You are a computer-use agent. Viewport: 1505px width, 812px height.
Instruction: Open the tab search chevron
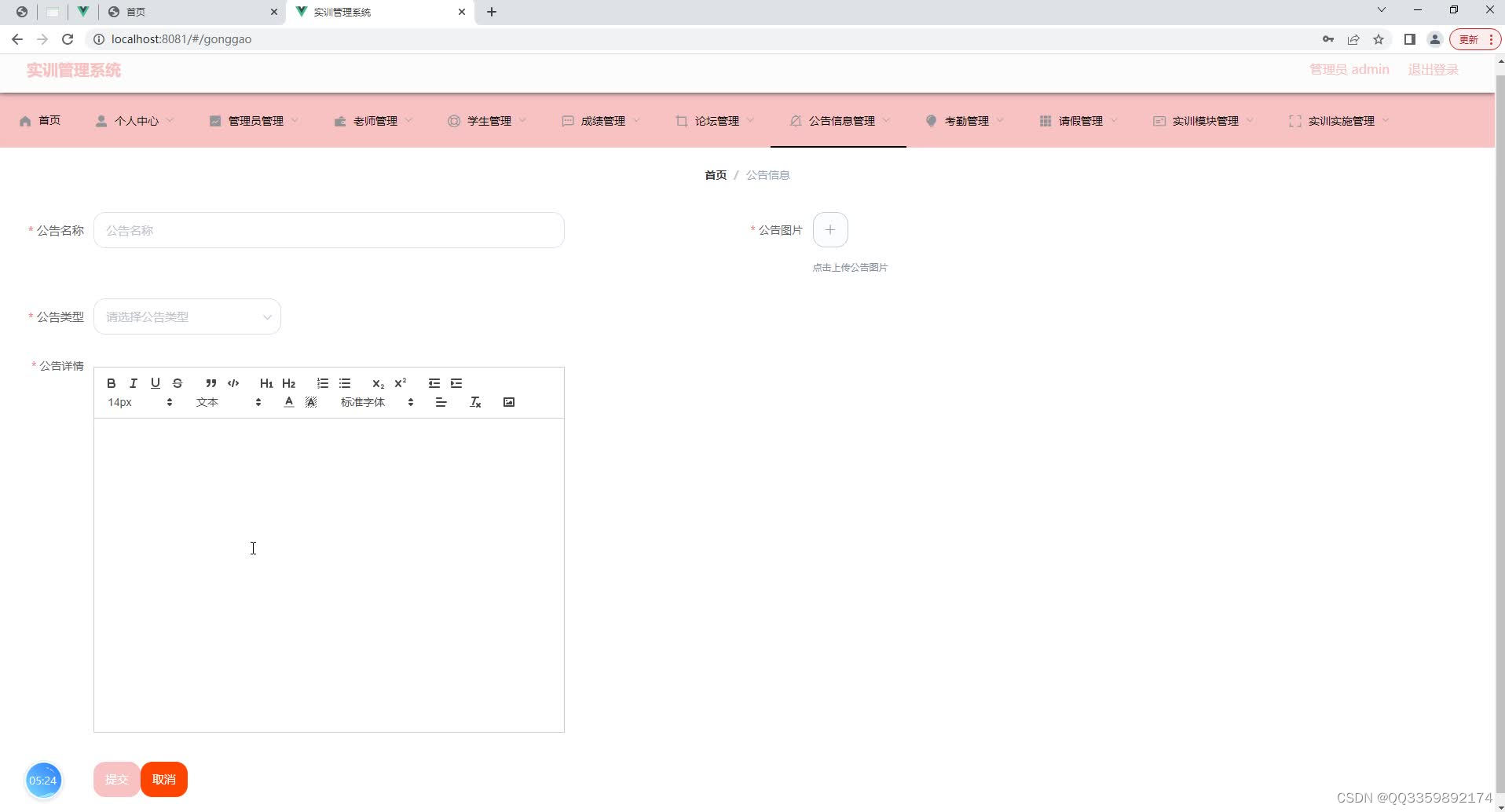pos(1382,10)
